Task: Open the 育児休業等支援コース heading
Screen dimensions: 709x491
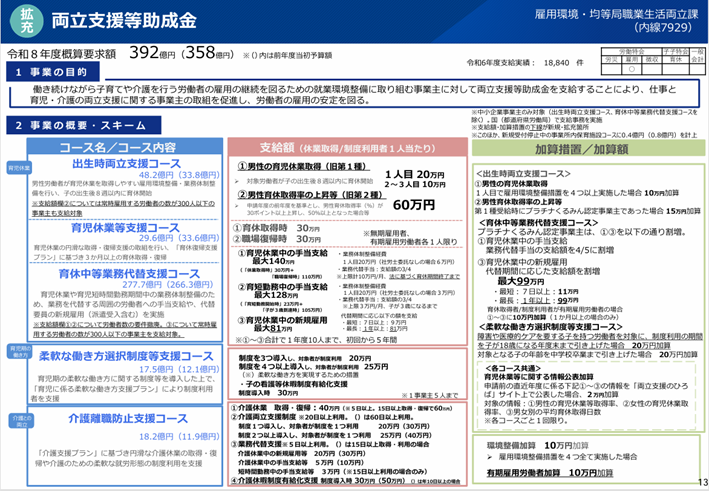Action: click(x=126, y=227)
